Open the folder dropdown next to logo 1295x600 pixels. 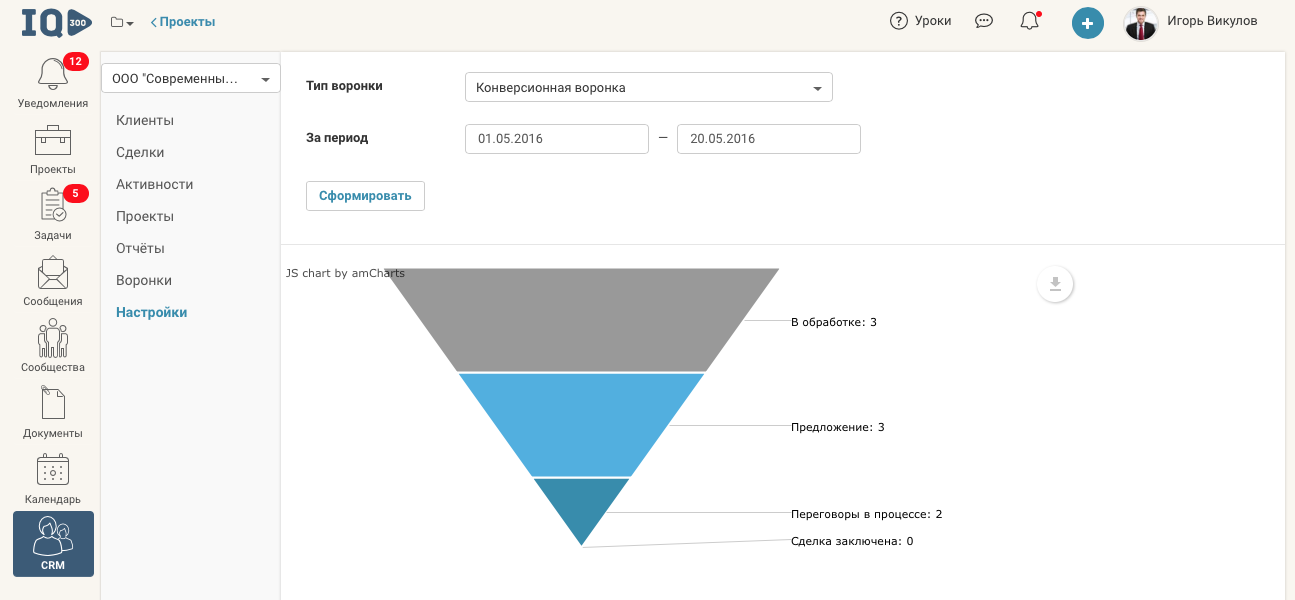(122, 22)
